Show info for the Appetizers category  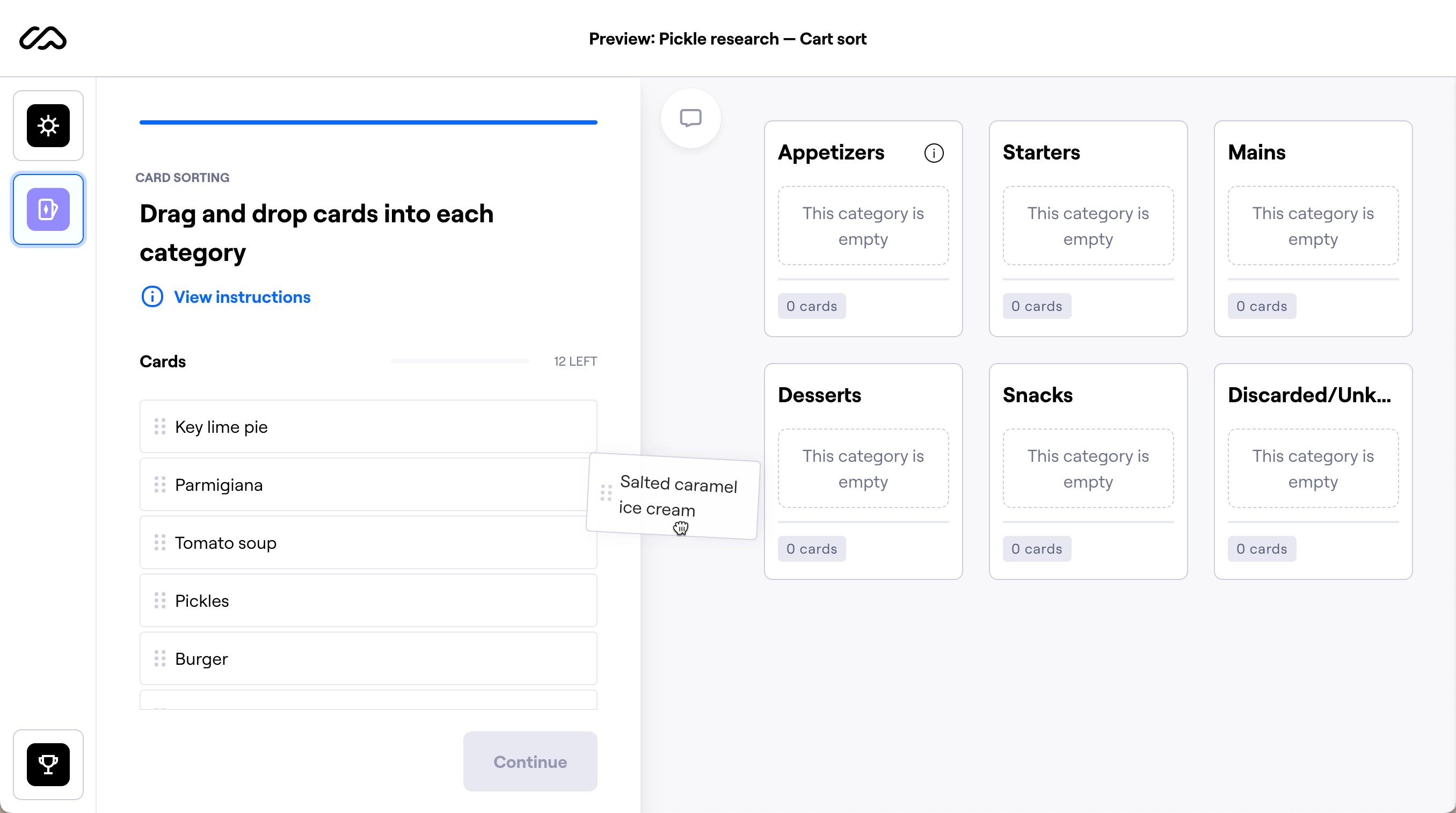pyautogui.click(x=934, y=153)
